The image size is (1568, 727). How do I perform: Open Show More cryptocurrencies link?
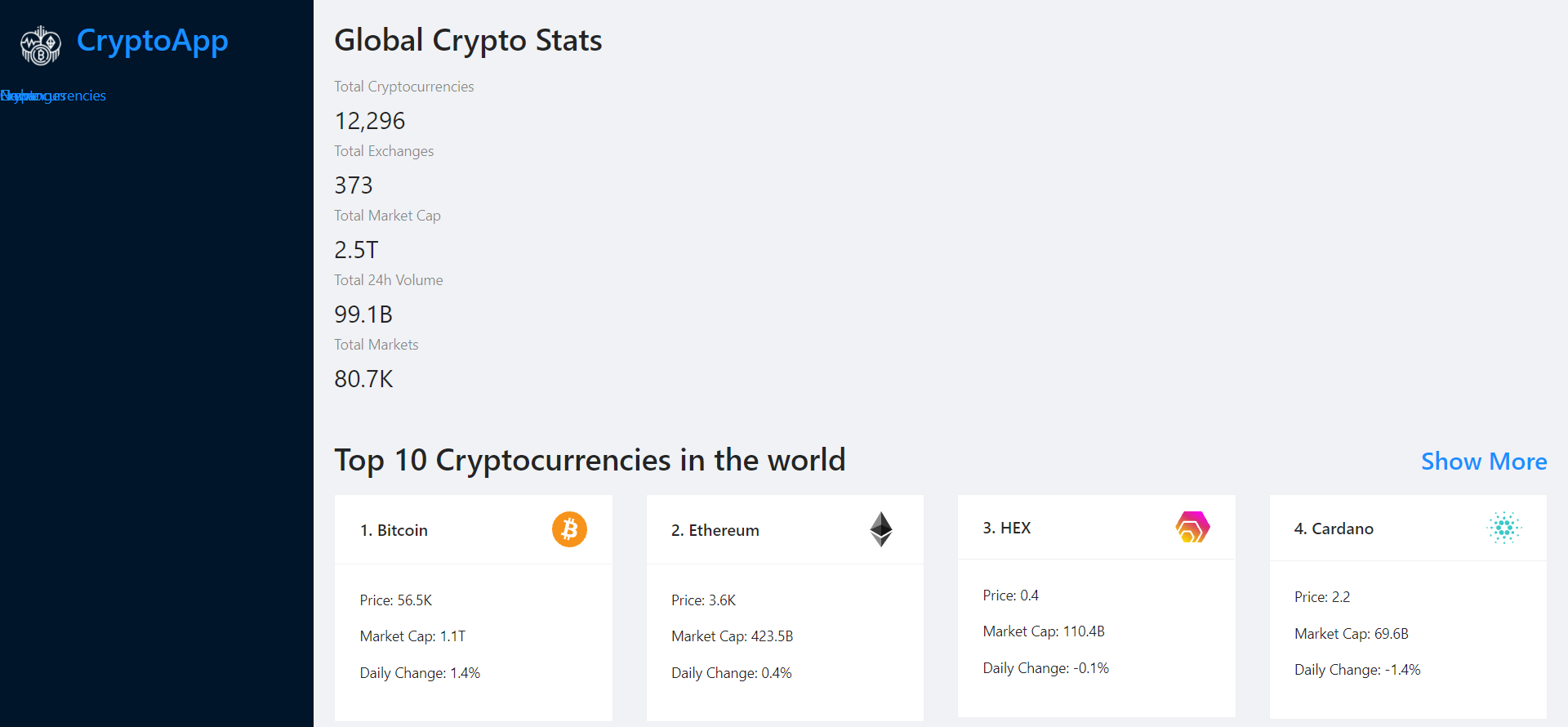click(x=1484, y=462)
